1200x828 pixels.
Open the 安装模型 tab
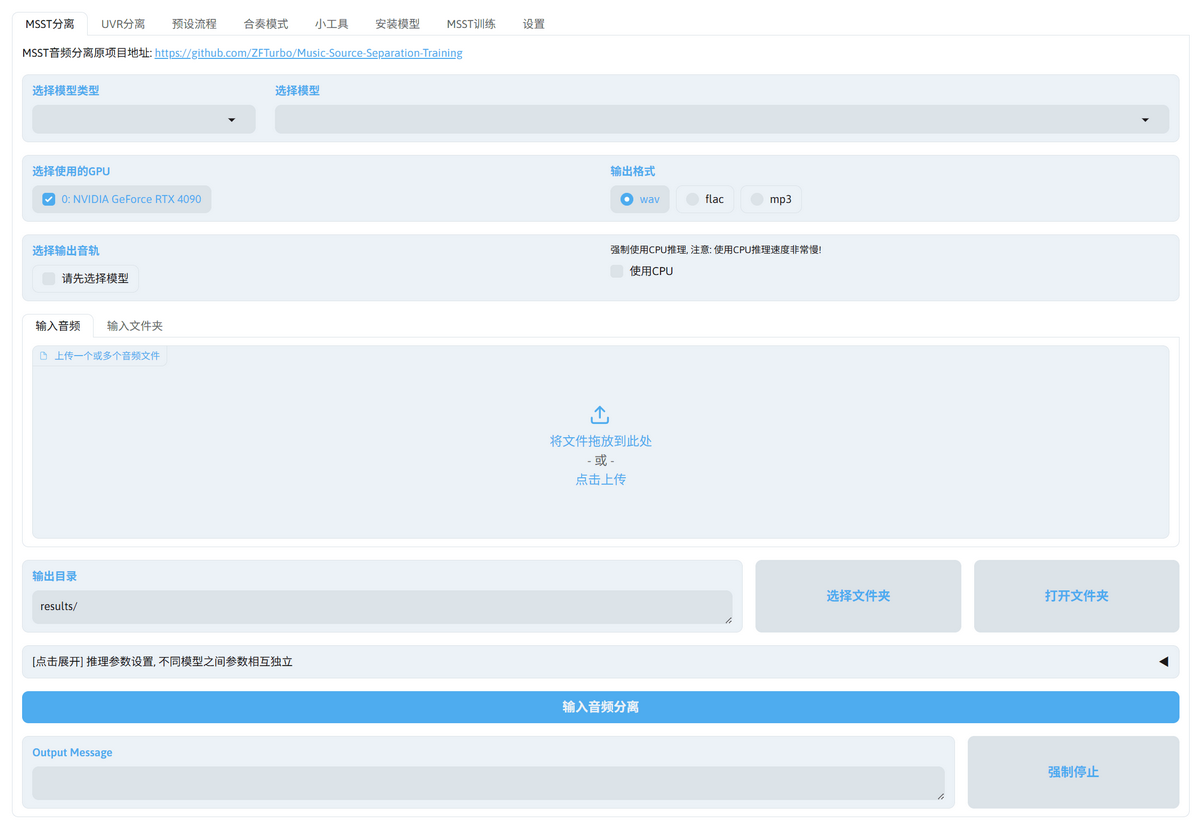tap(397, 24)
